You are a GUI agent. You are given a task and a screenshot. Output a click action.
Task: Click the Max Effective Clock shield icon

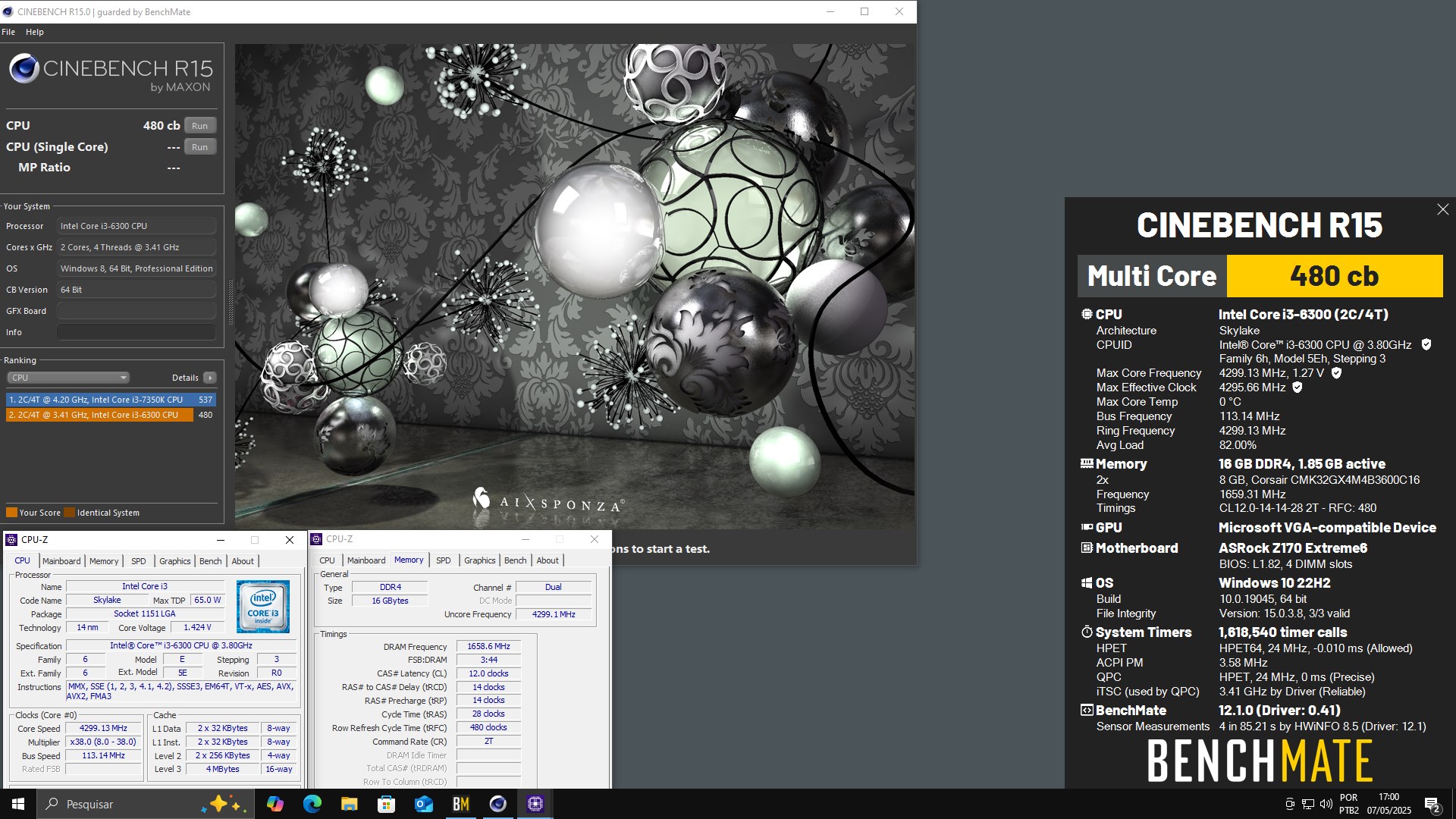pos(1298,388)
